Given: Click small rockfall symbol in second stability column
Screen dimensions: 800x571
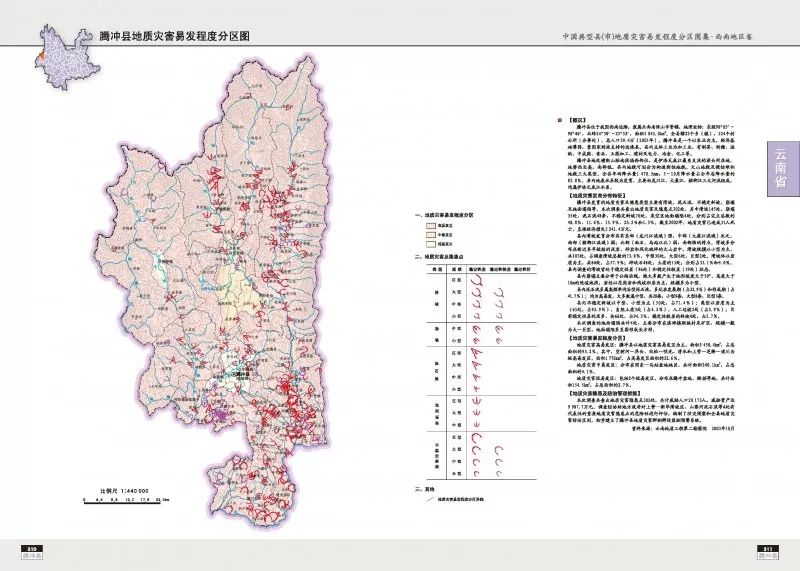Looking at the screenshot, I should pos(498,341).
